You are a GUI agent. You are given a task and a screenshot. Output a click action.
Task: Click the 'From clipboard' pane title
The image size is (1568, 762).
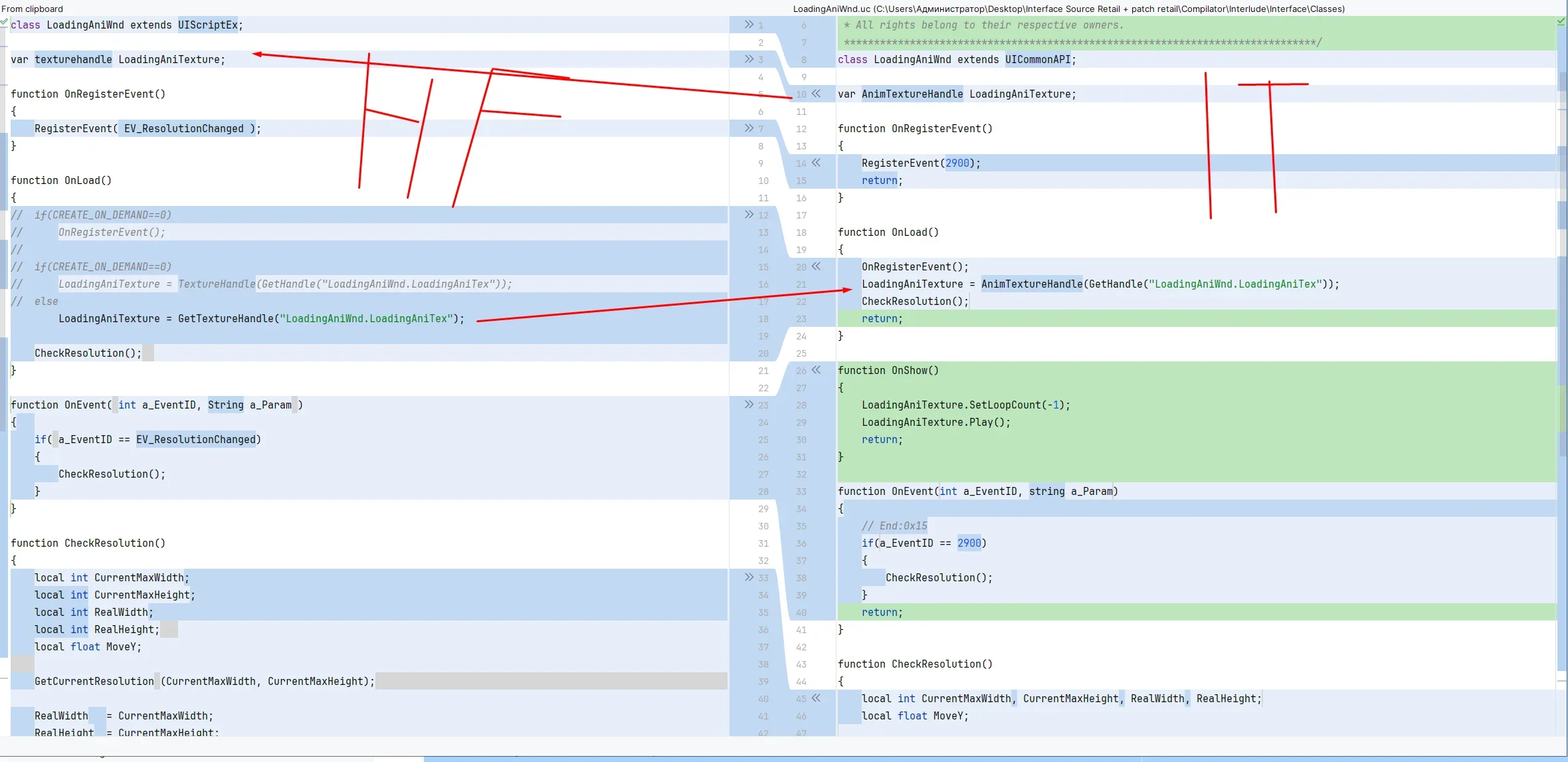(32, 9)
